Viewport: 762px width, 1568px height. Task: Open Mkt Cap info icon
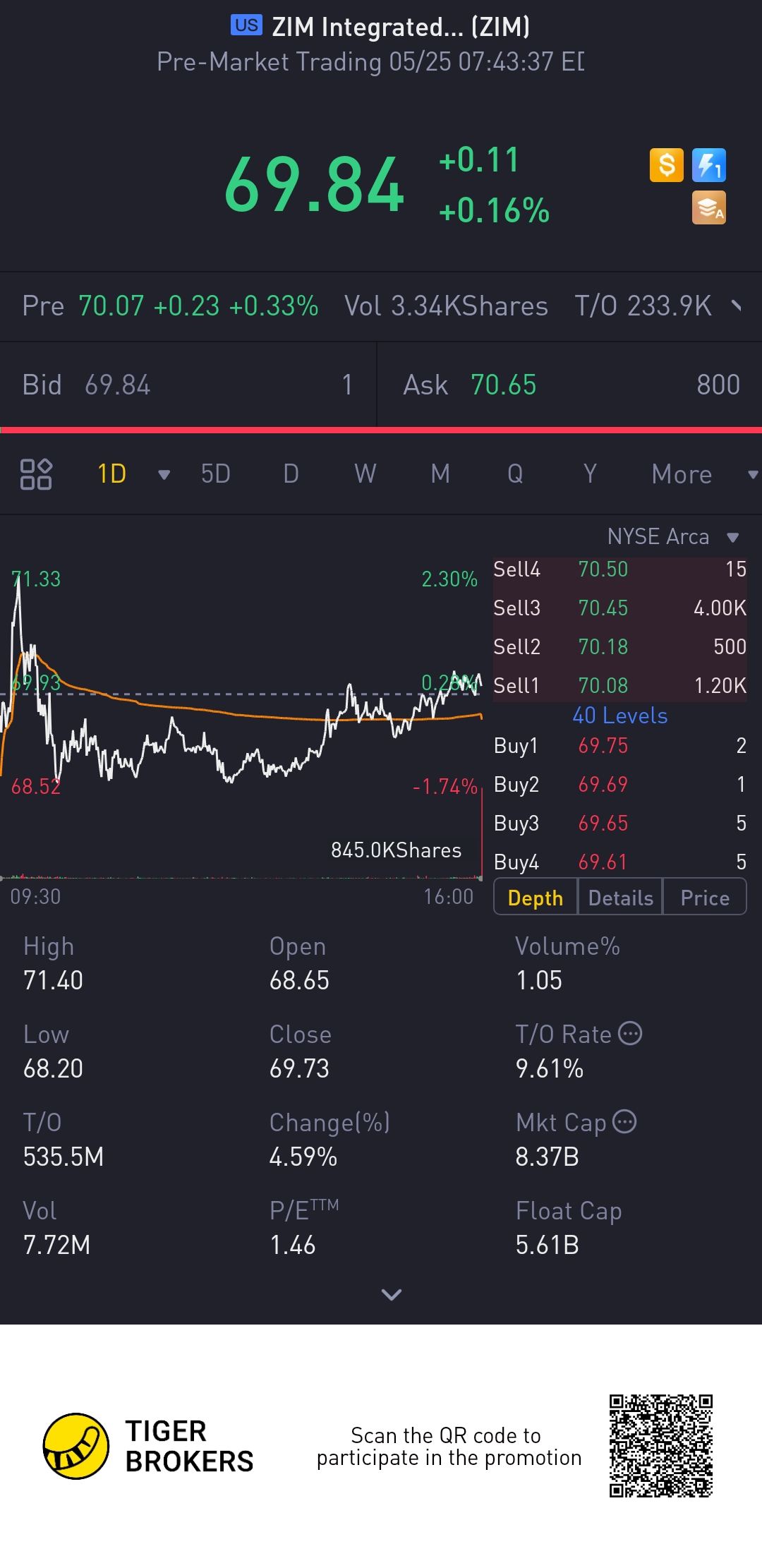(x=624, y=1121)
